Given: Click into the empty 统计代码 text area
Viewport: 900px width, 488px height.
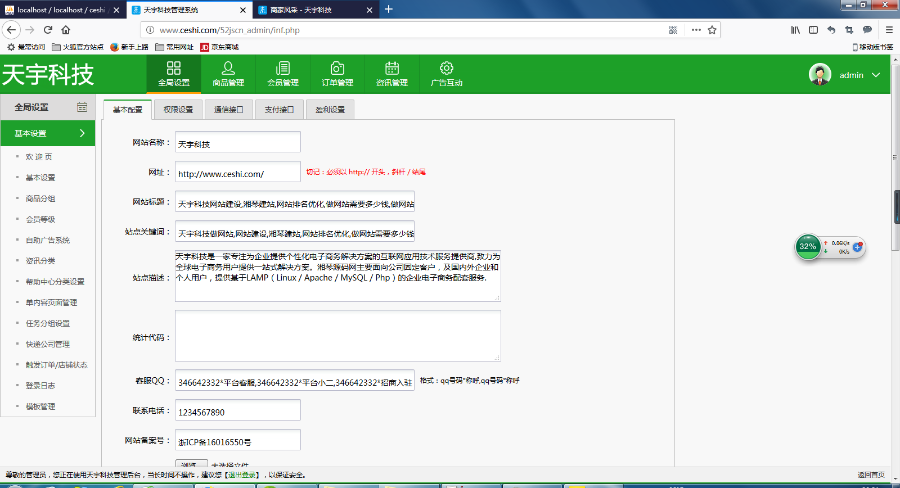Looking at the screenshot, I should point(338,336).
